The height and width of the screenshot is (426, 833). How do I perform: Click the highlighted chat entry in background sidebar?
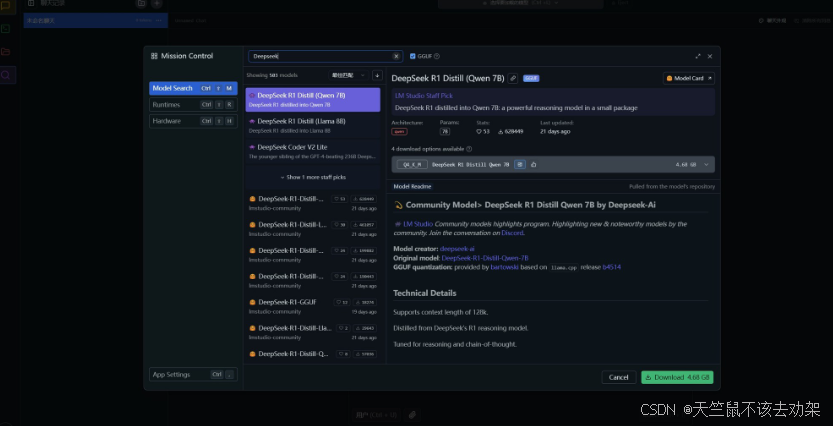tap(96, 20)
